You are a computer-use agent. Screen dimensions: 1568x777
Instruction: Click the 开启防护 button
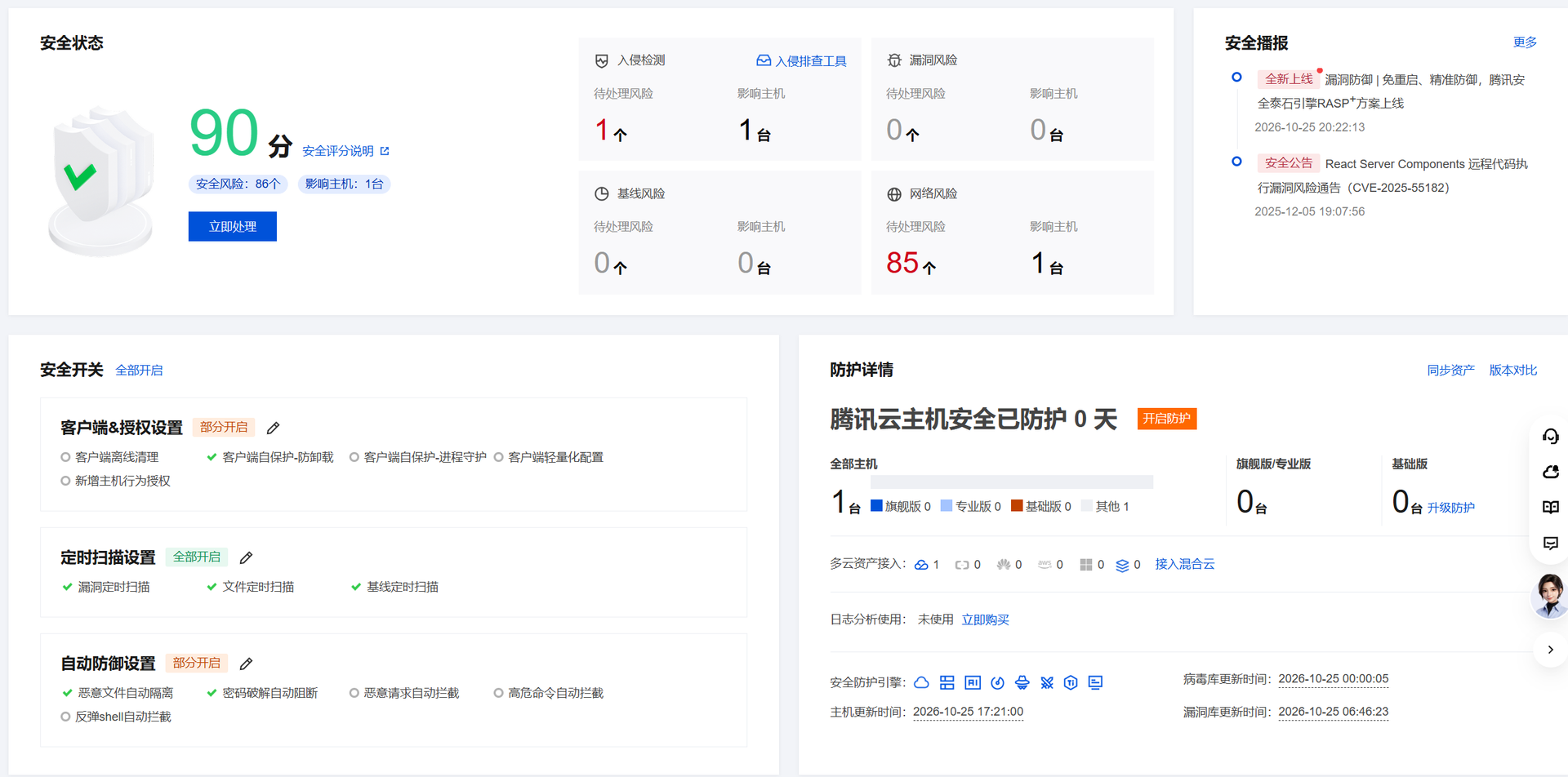click(x=1167, y=420)
